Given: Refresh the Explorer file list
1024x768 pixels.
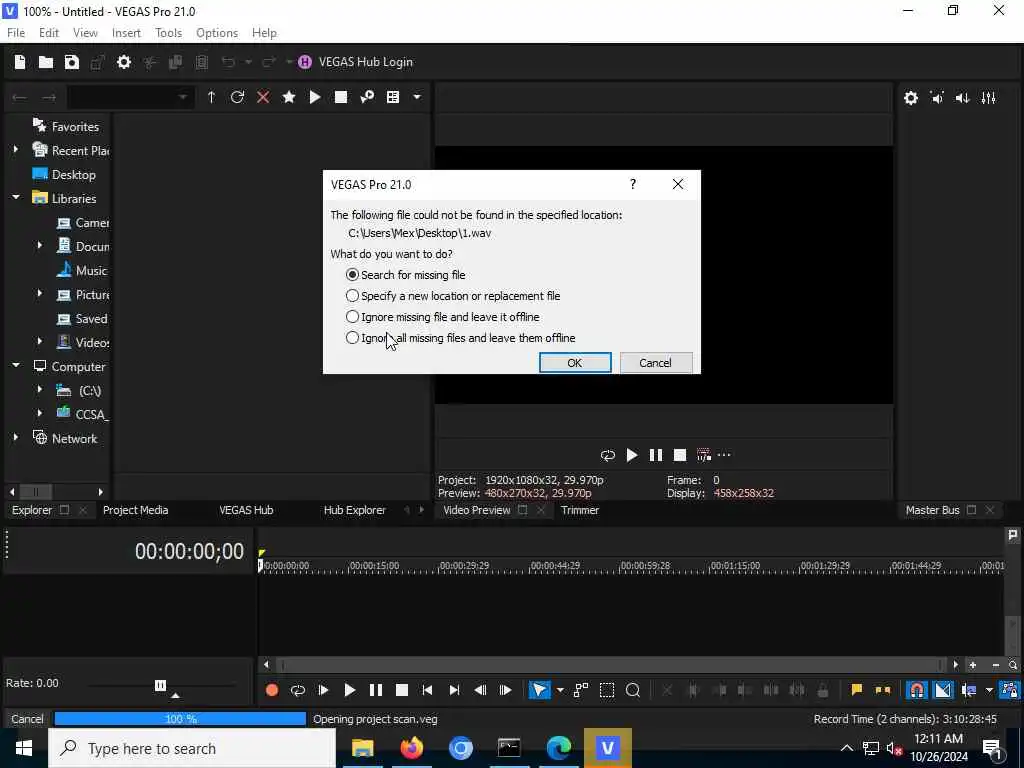Looking at the screenshot, I should point(237,97).
